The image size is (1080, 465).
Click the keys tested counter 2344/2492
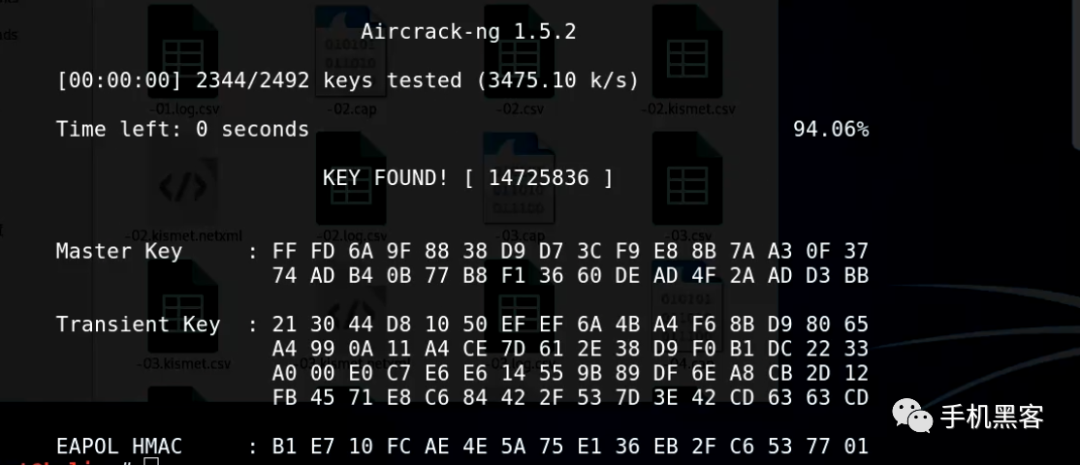click(253, 81)
